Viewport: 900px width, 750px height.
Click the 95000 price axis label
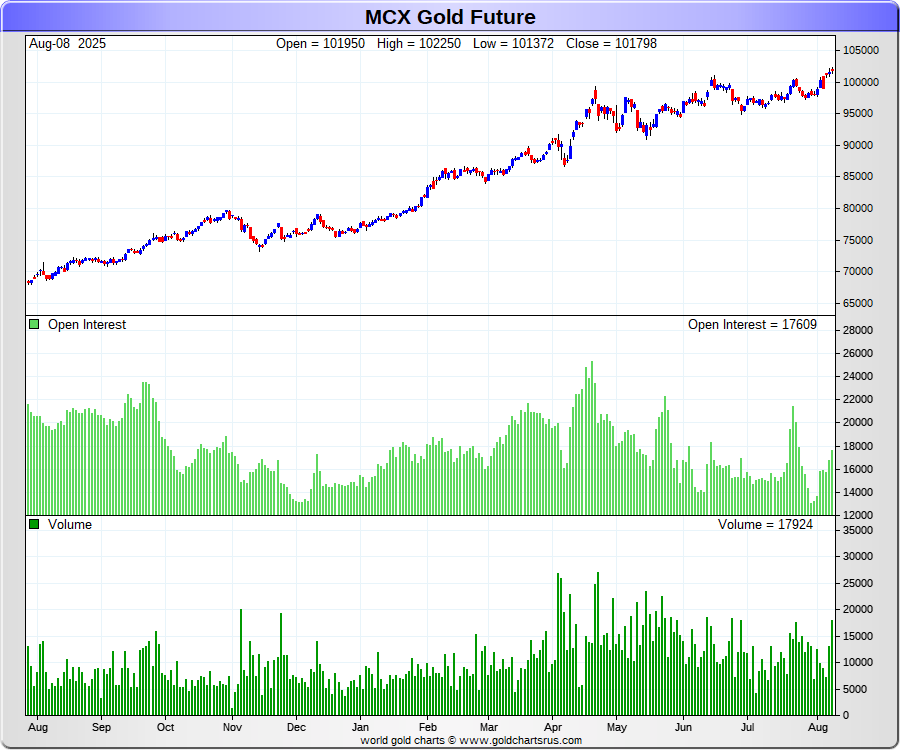(858, 114)
